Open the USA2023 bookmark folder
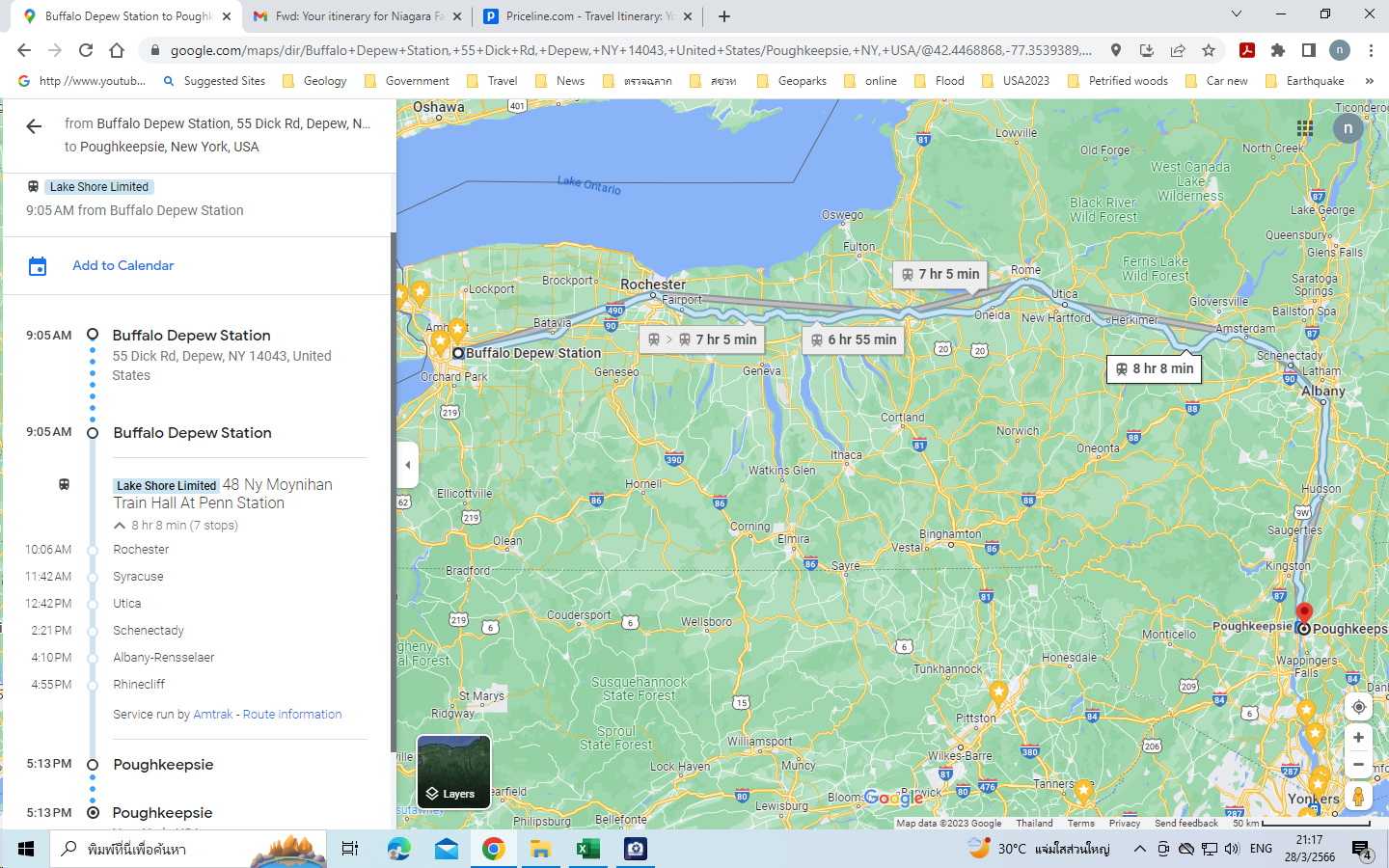The height and width of the screenshot is (868, 1389). pyautogui.click(x=1016, y=81)
